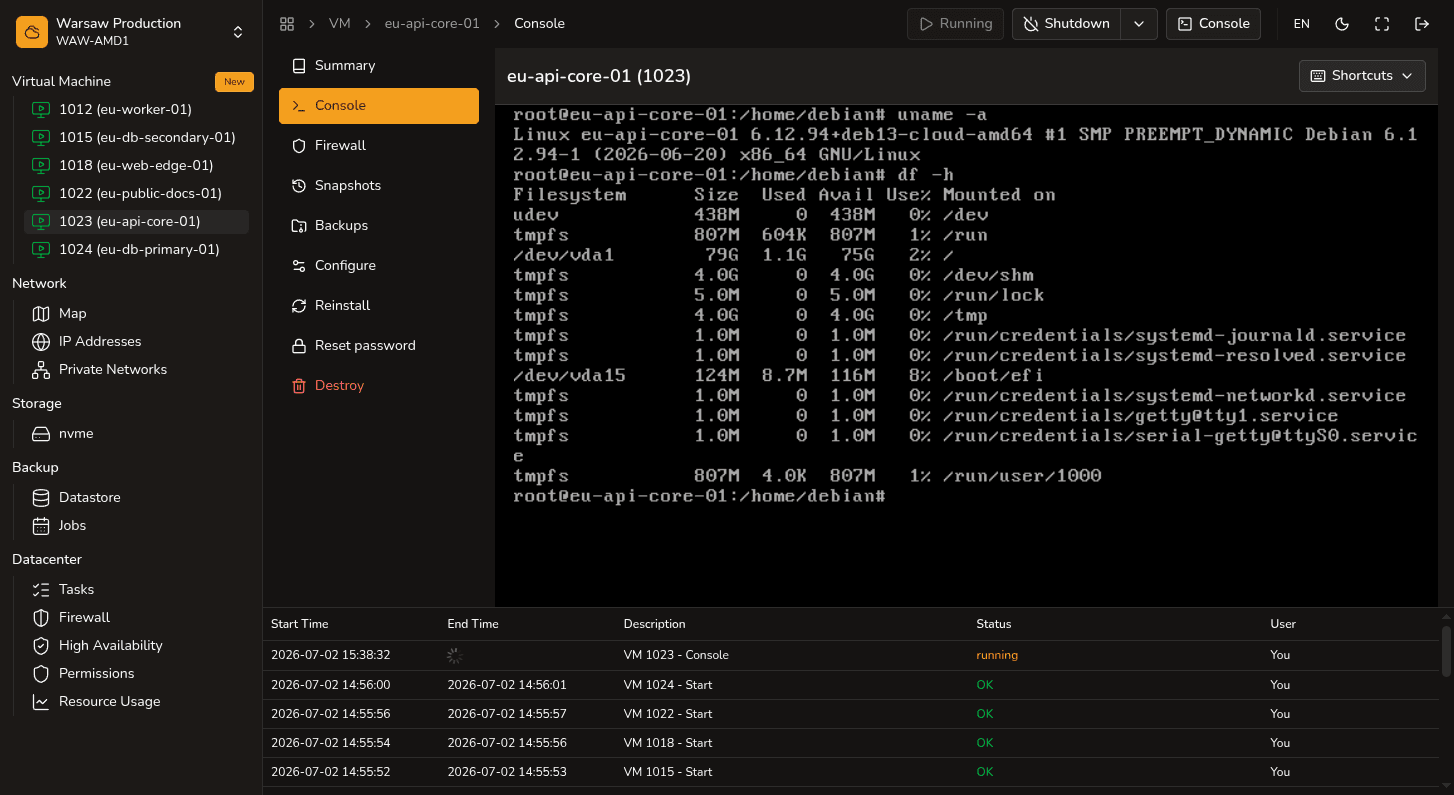Select the Console tab
Image resolution: width=1454 pixels, height=795 pixels.
point(379,105)
